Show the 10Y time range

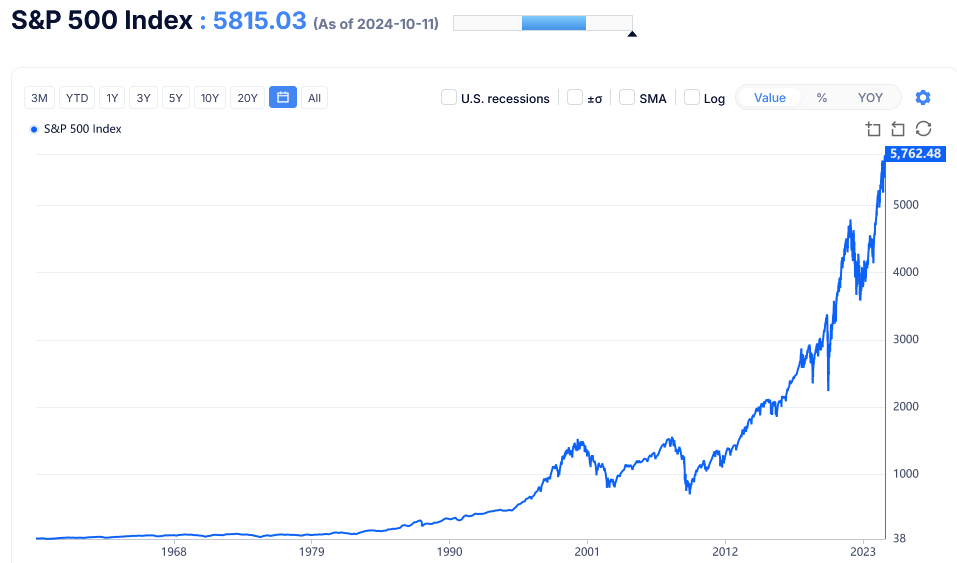click(210, 98)
